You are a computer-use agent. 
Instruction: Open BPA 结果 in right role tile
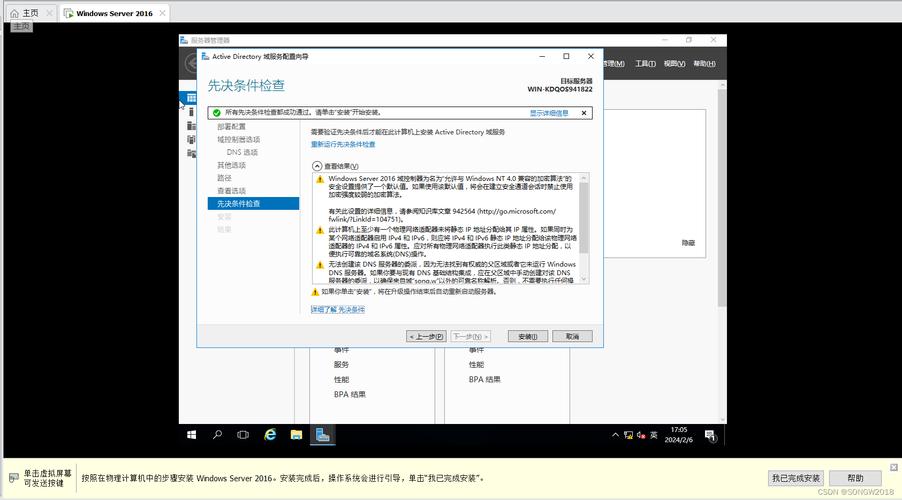[x=485, y=379]
